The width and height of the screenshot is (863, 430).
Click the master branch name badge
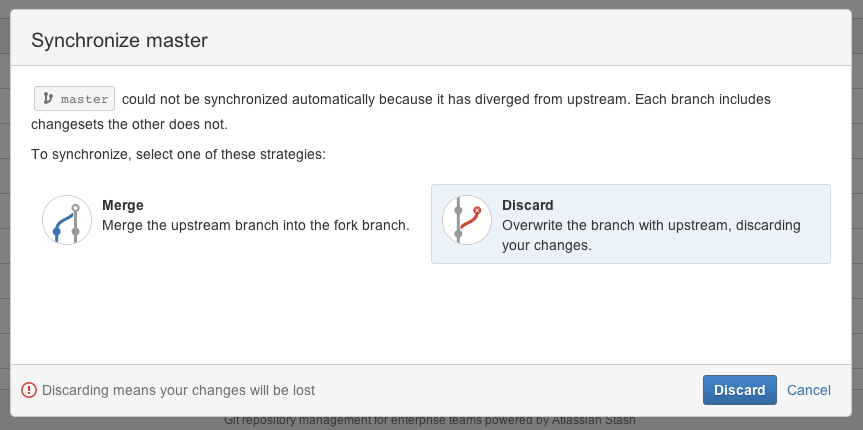(x=74, y=99)
